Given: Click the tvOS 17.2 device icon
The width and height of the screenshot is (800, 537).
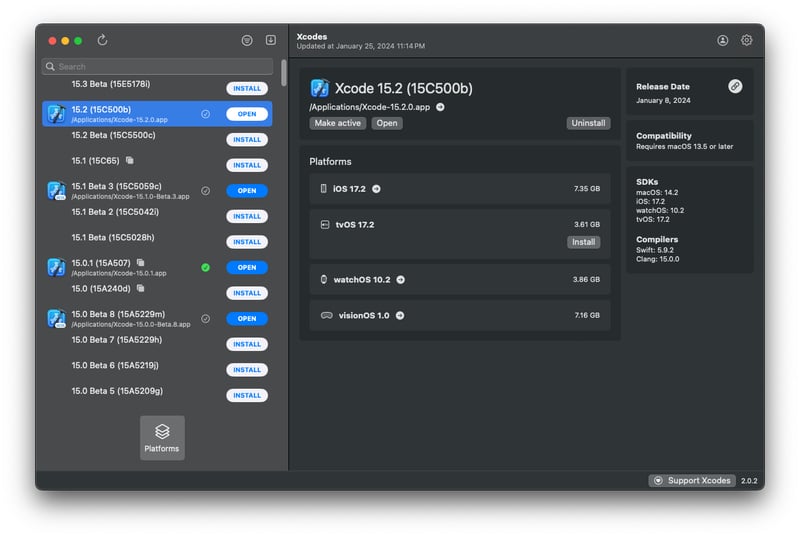Looking at the screenshot, I should (325, 224).
